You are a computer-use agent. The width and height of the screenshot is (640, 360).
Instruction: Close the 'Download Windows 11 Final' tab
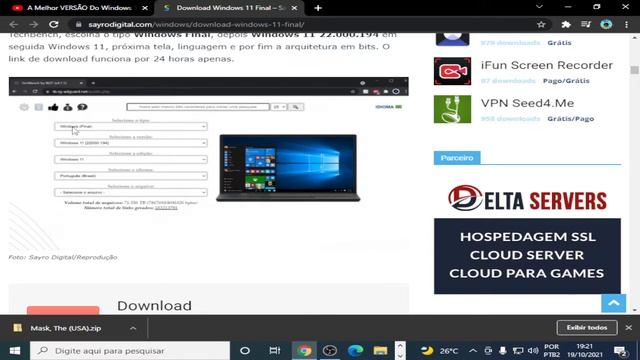[294, 8]
